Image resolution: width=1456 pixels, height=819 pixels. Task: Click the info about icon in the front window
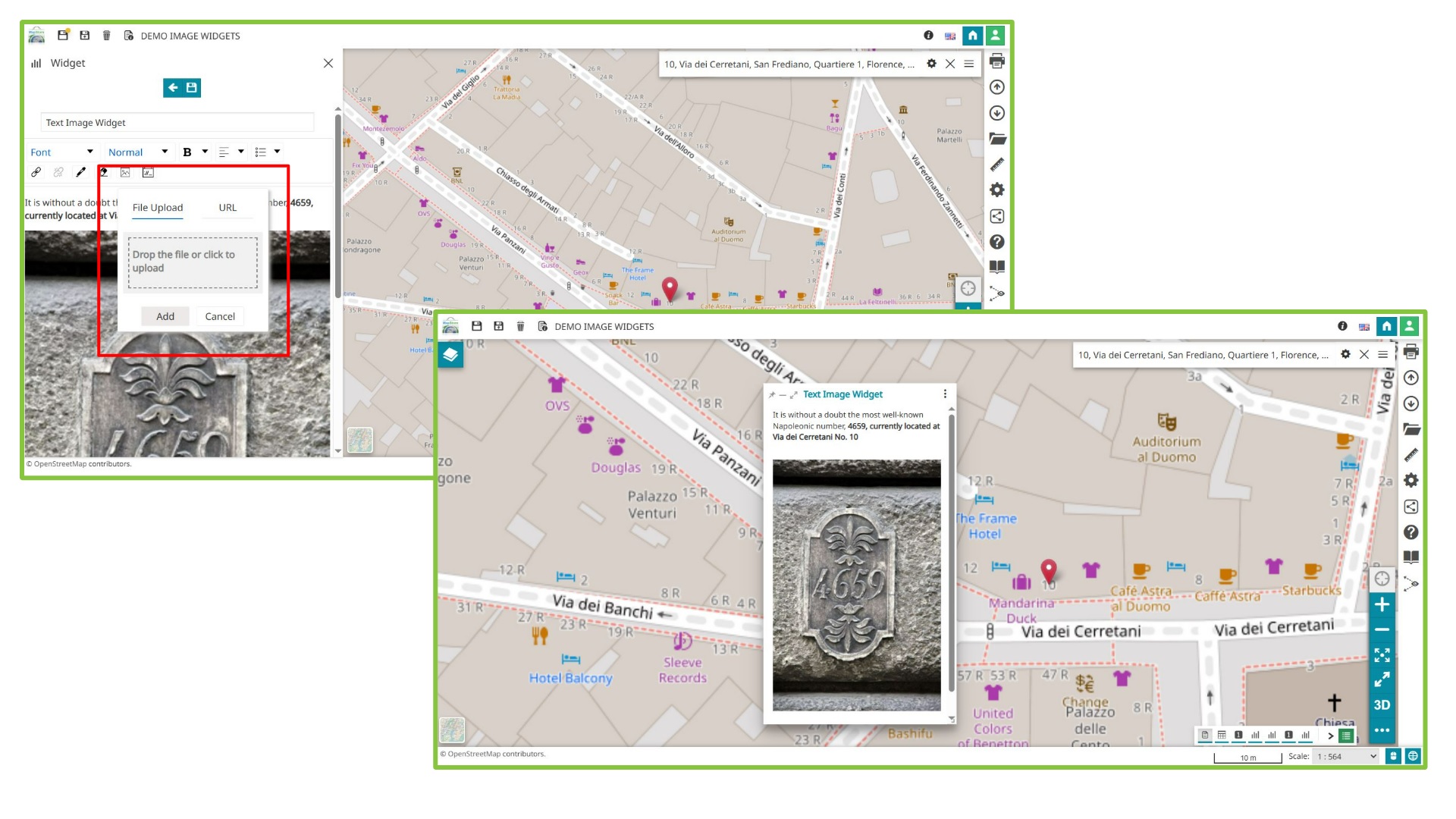[1342, 326]
